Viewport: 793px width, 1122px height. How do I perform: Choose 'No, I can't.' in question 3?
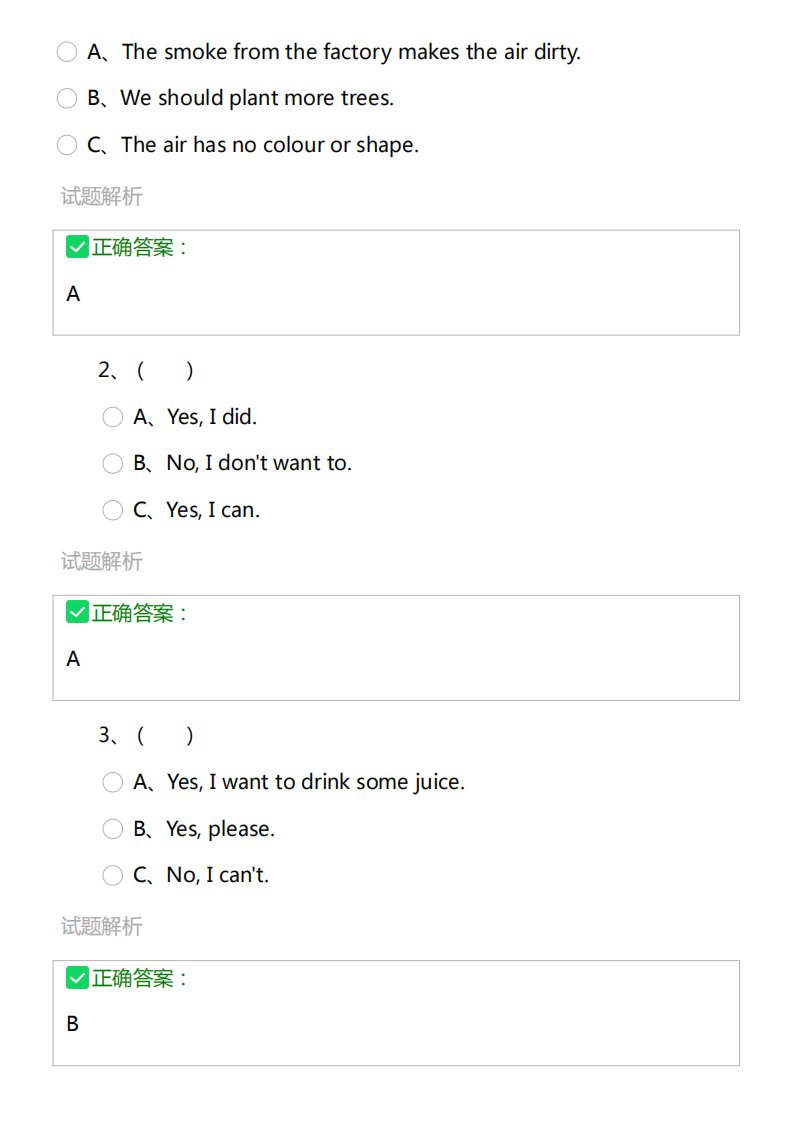pyautogui.click(x=112, y=875)
